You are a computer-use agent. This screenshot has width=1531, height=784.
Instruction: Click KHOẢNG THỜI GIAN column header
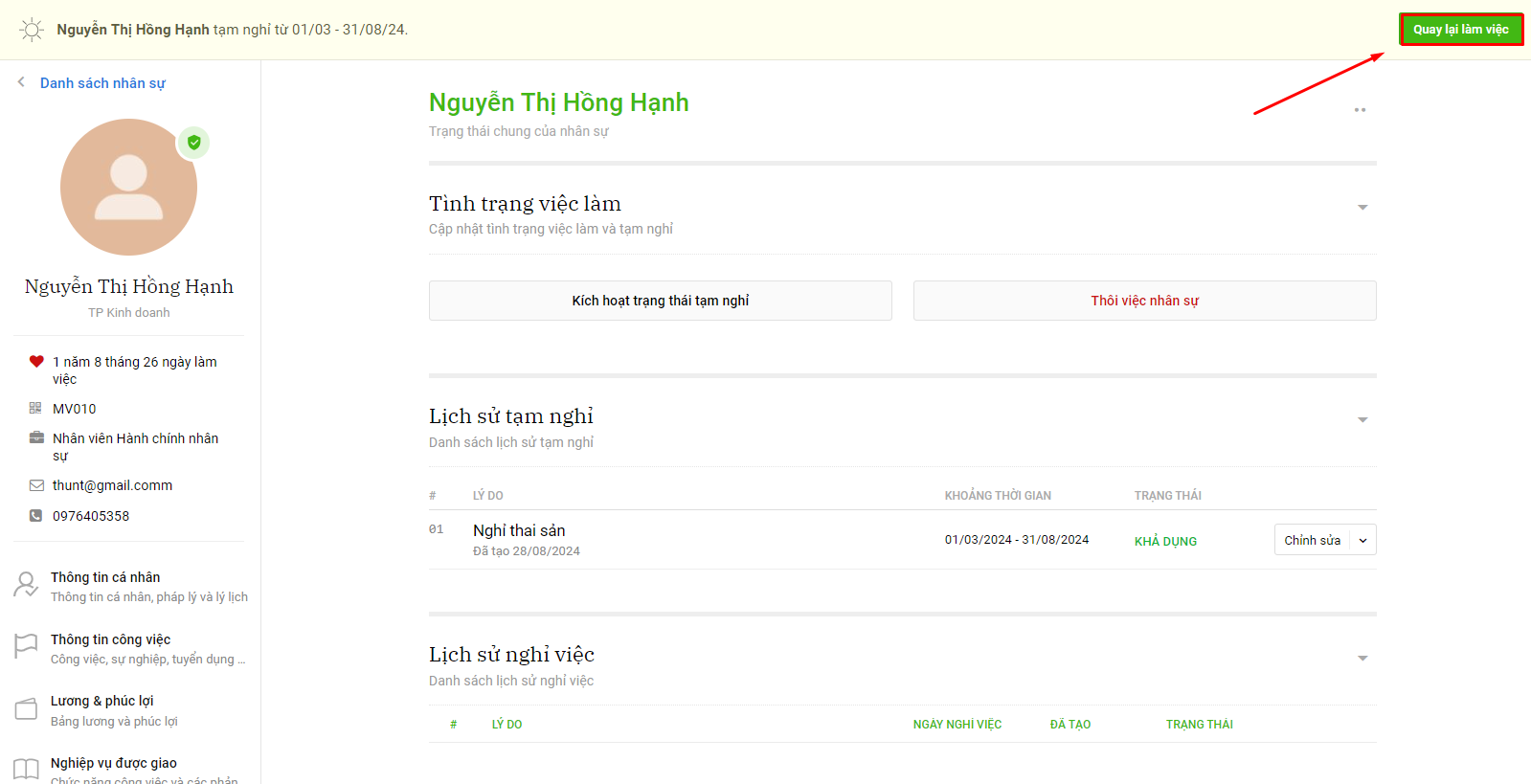tap(998, 496)
